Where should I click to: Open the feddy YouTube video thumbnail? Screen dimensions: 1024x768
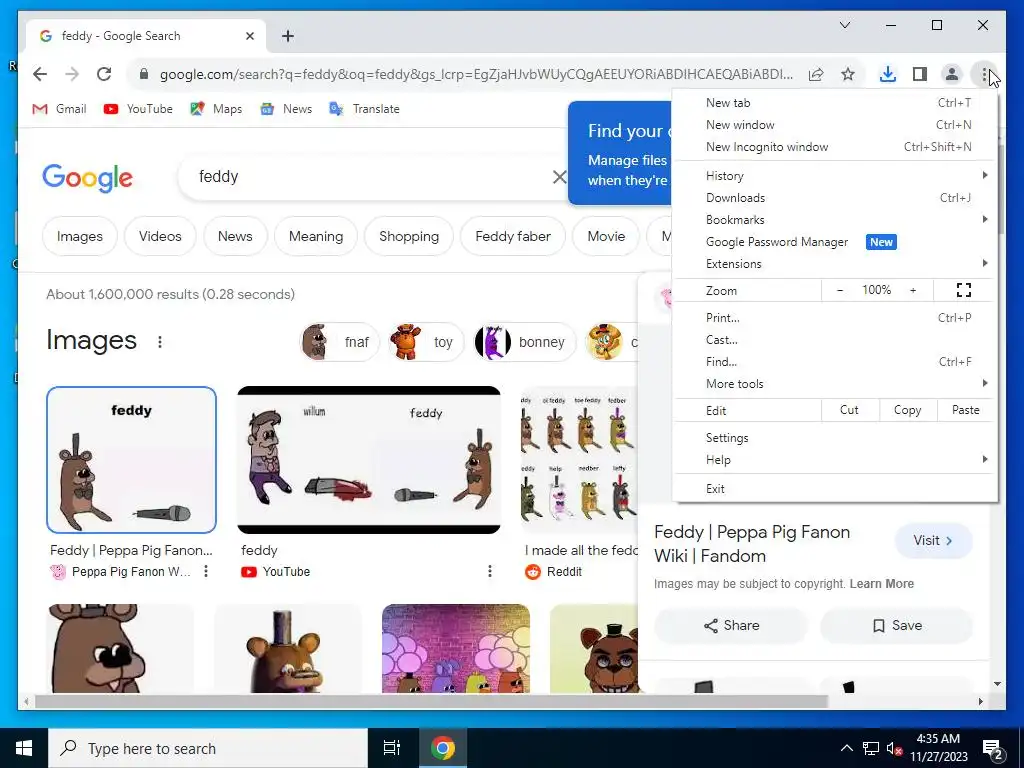coord(369,460)
